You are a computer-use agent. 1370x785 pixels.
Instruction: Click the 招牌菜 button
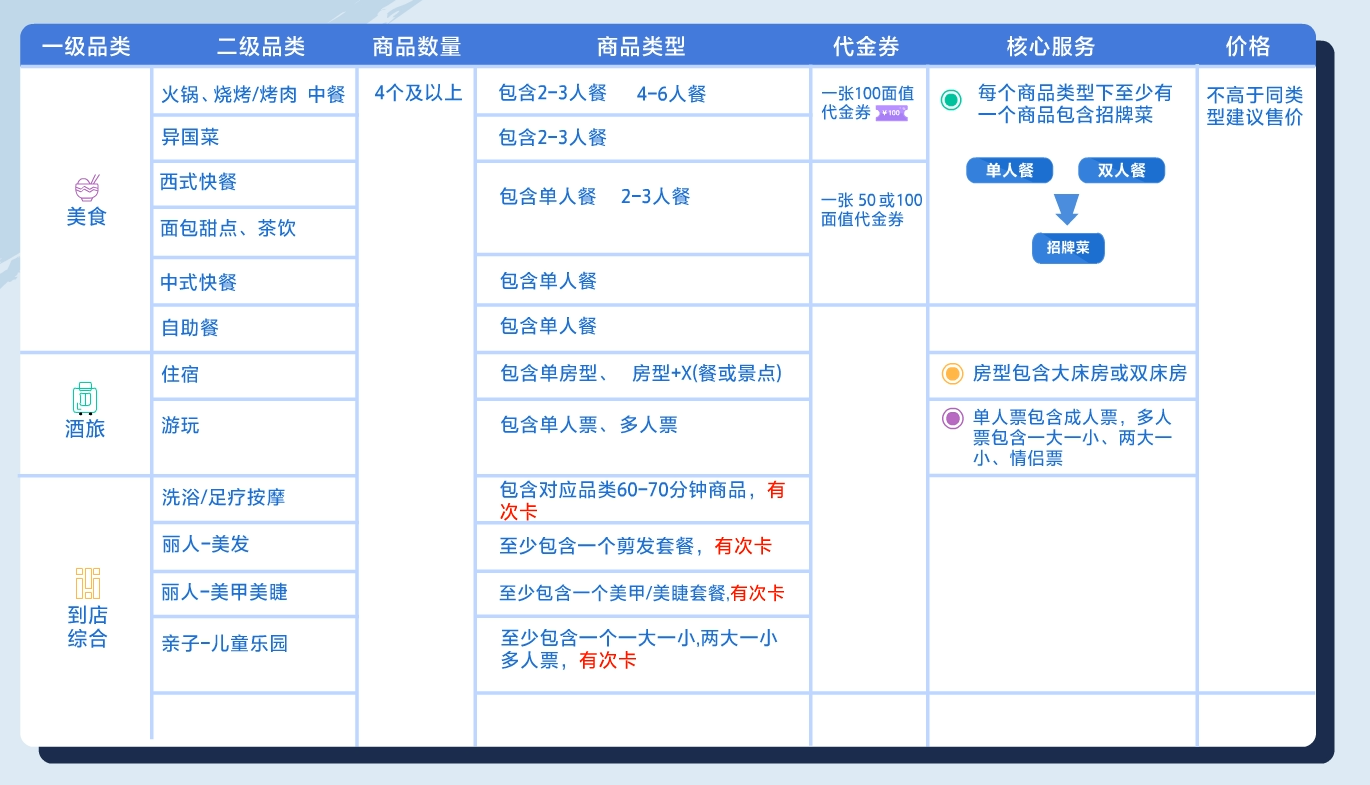[x=1068, y=248]
